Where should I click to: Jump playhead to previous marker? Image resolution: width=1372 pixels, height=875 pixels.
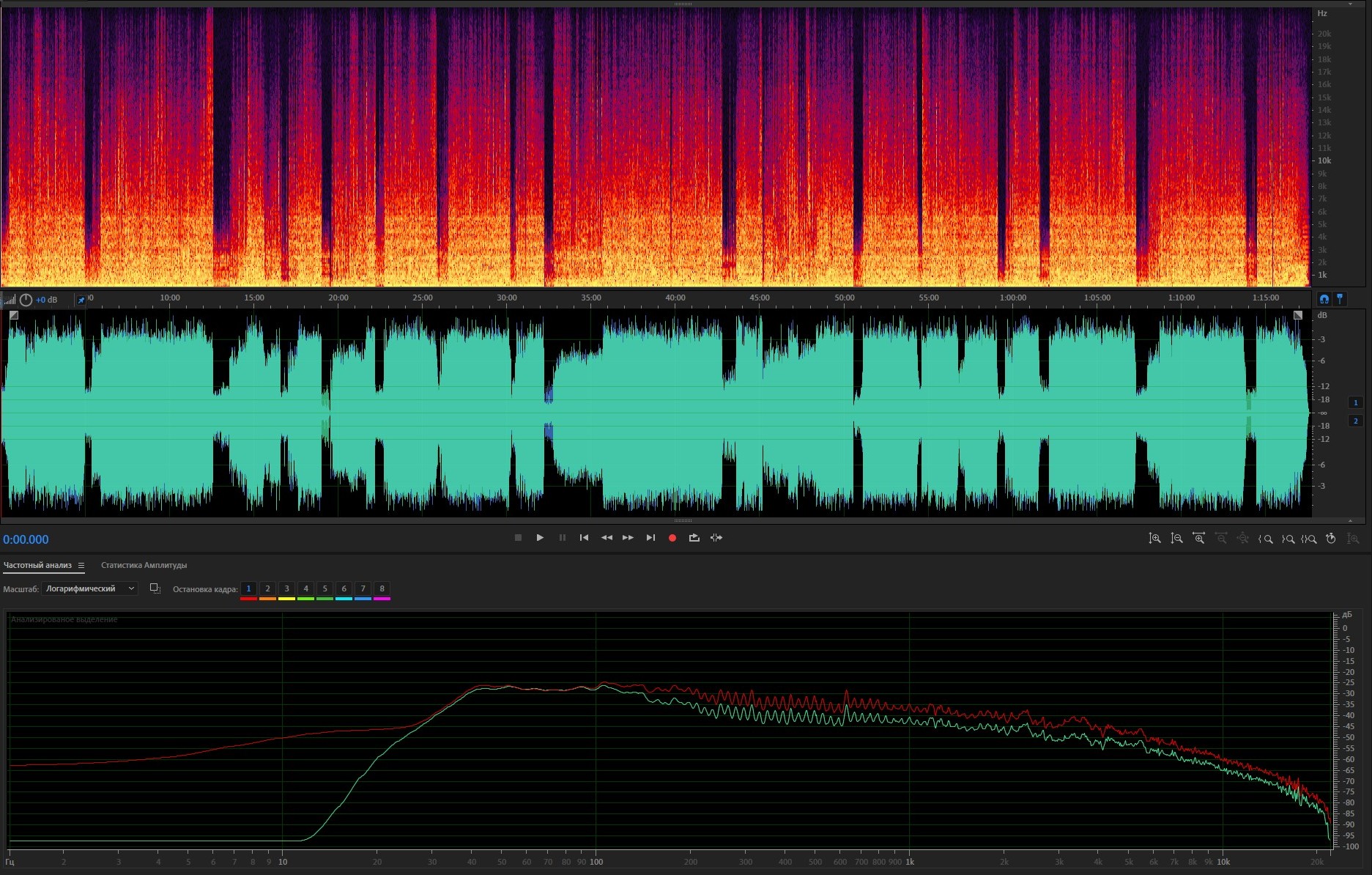pyautogui.click(x=584, y=538)
